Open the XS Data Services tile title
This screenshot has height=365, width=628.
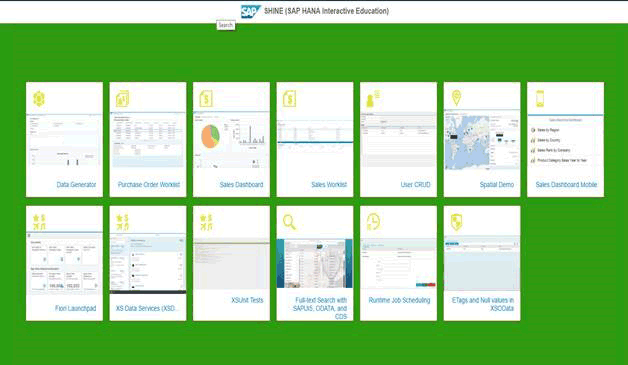146,309
